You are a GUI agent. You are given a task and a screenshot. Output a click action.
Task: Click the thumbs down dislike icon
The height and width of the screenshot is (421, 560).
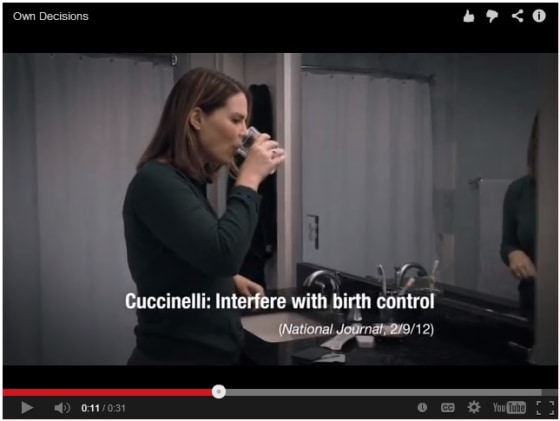pyautogui.click(x=492, y=16)
